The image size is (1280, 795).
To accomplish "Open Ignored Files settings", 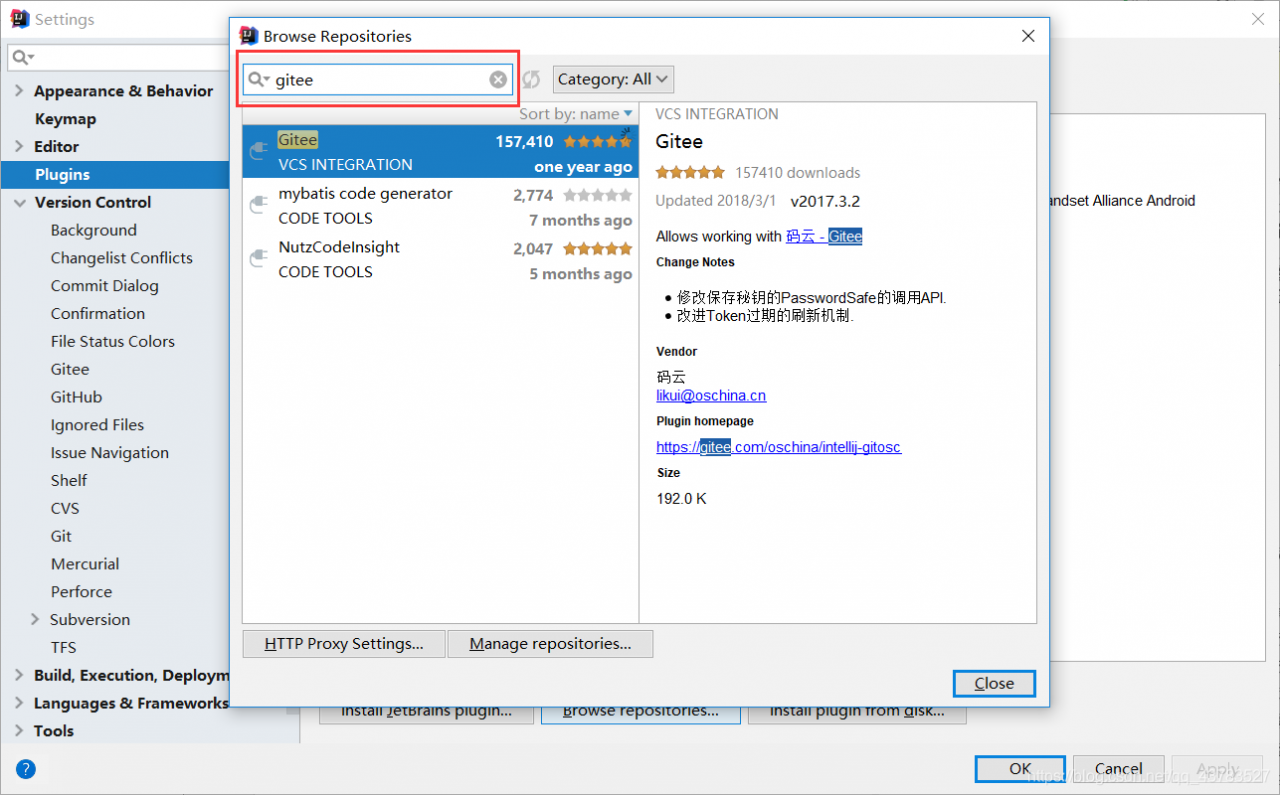I will [97, 425].
